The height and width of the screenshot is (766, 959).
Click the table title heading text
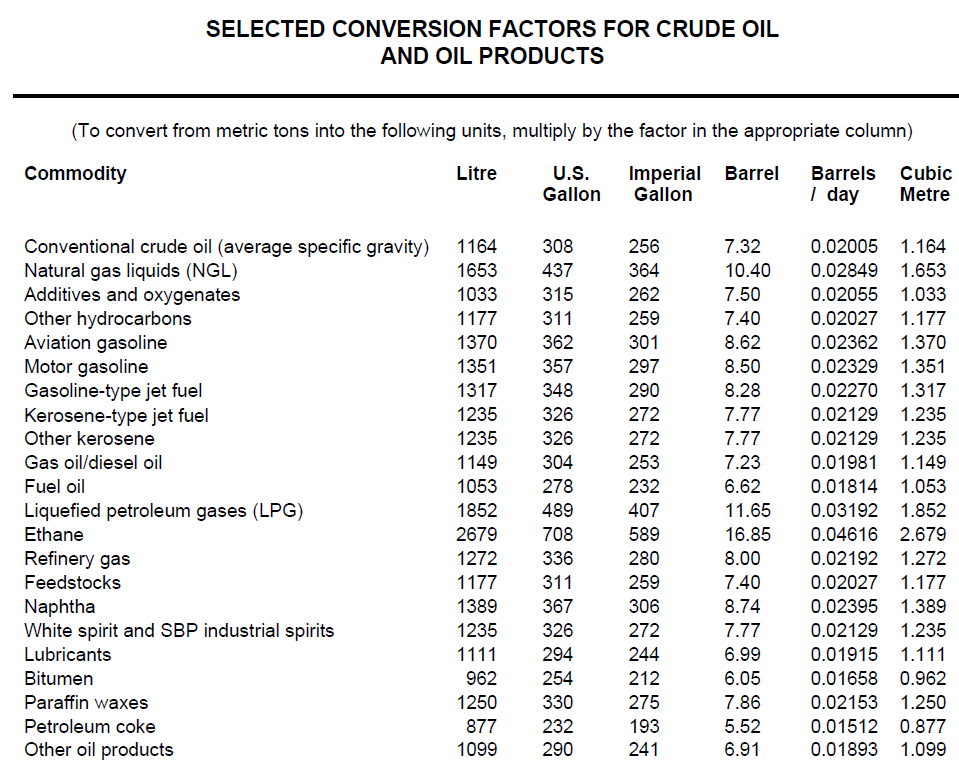coord(492,42)
